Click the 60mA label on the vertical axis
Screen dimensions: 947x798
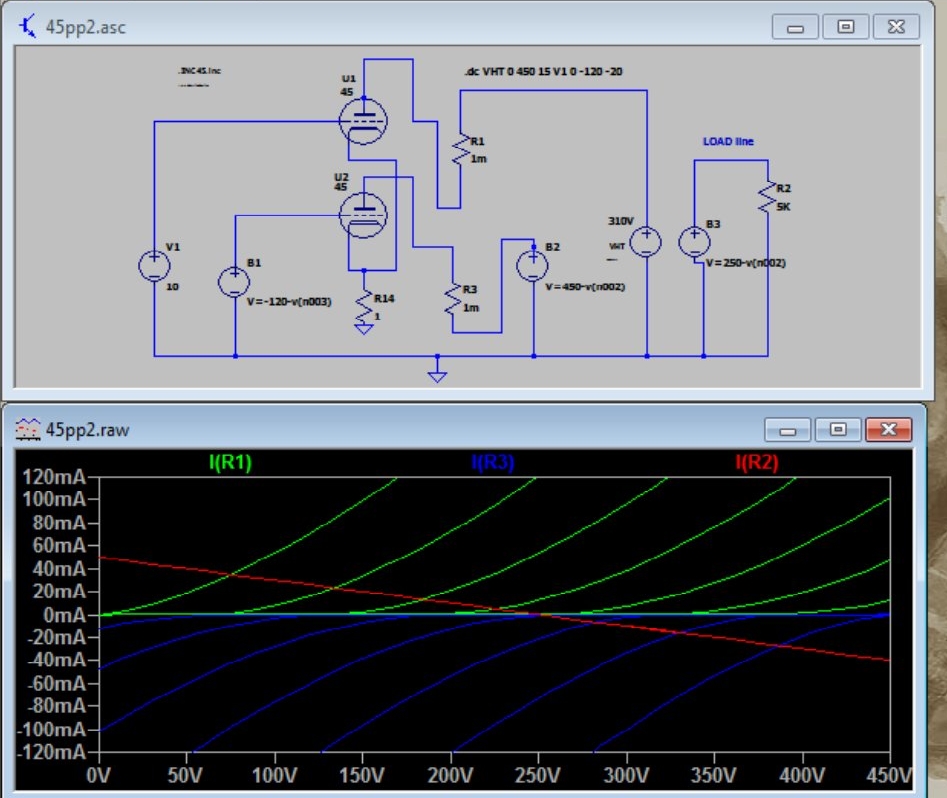point(59,545)
